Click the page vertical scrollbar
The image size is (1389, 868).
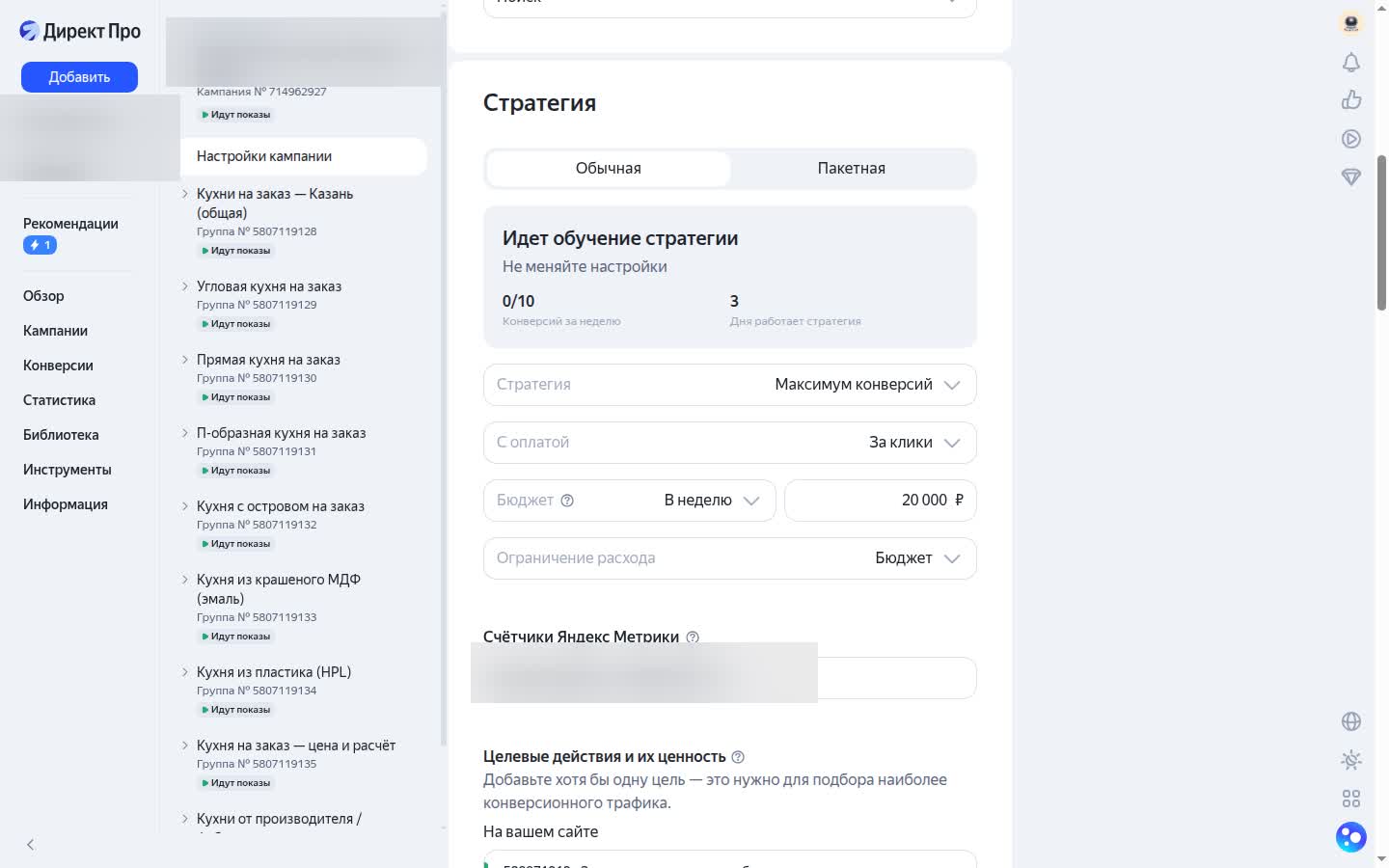1381,231
